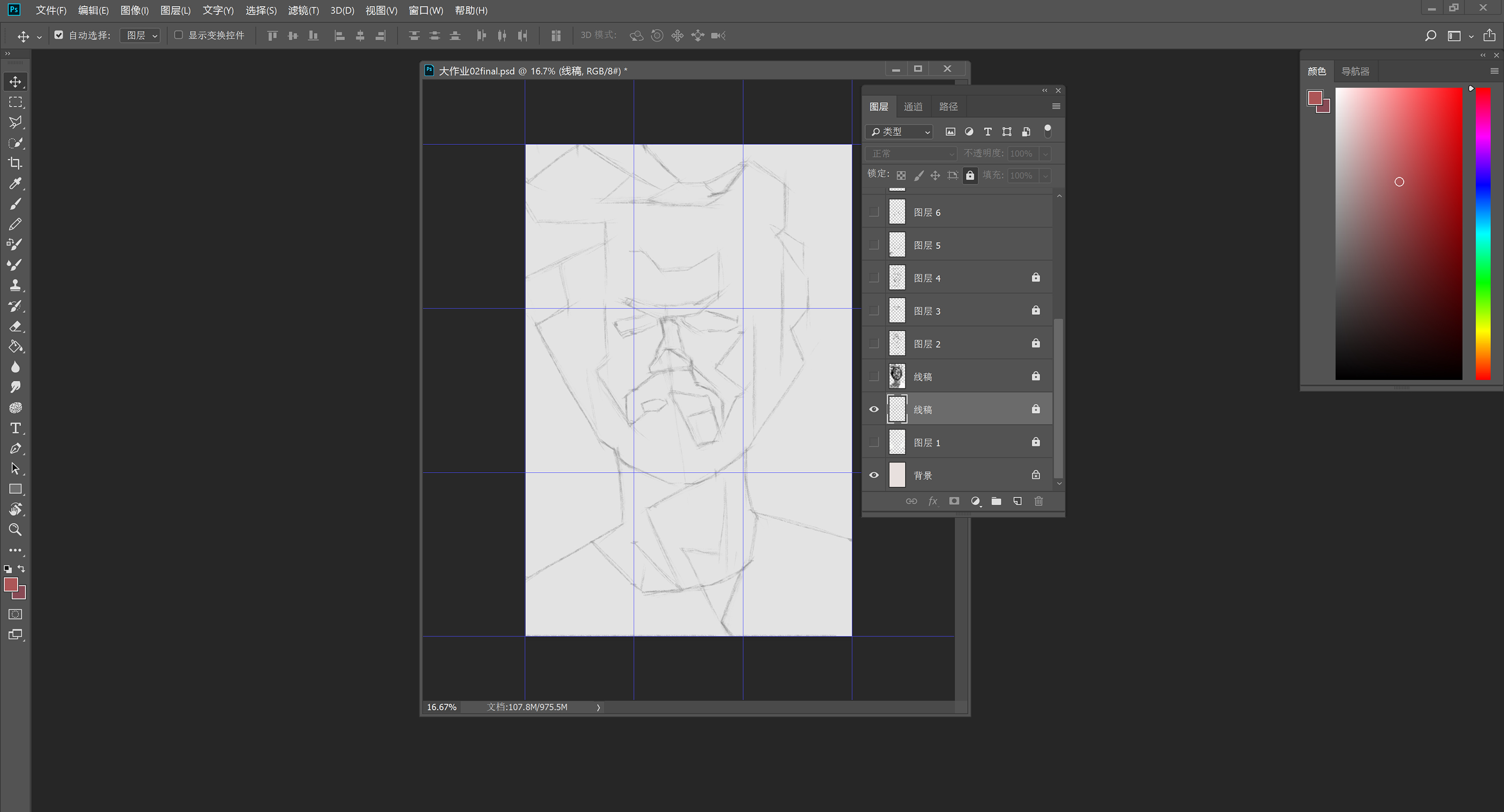Enable show transform controls checkbox
Screen dimensions: 1504x812
(178, 35)
